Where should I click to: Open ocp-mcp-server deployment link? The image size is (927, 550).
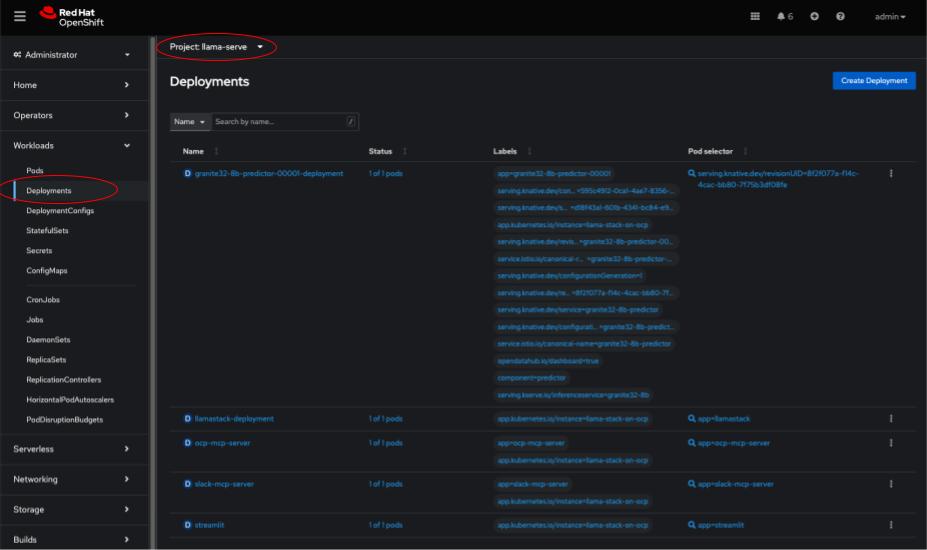click(222, 443)
